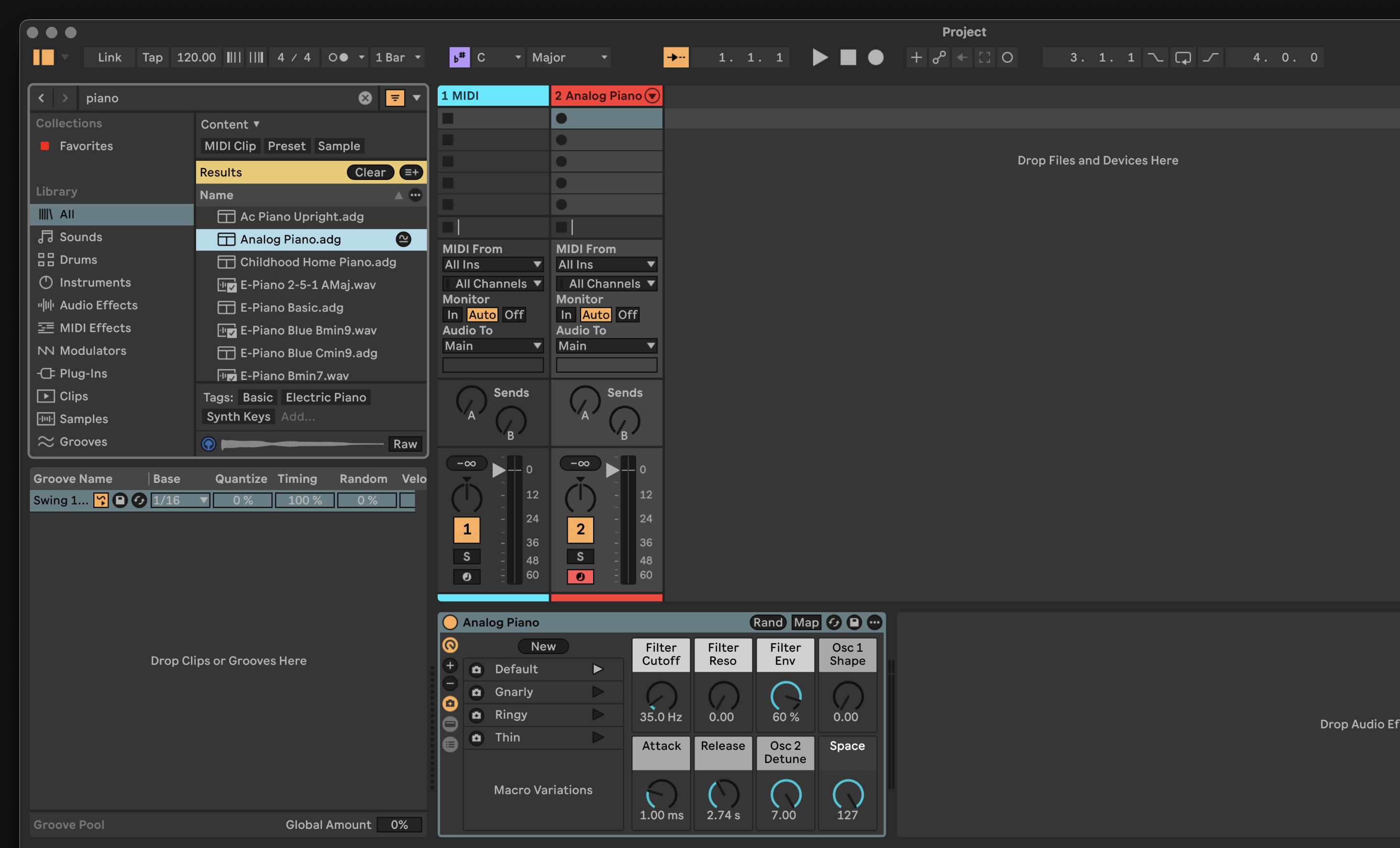
Task: Select the All library category
Action: 112,214
